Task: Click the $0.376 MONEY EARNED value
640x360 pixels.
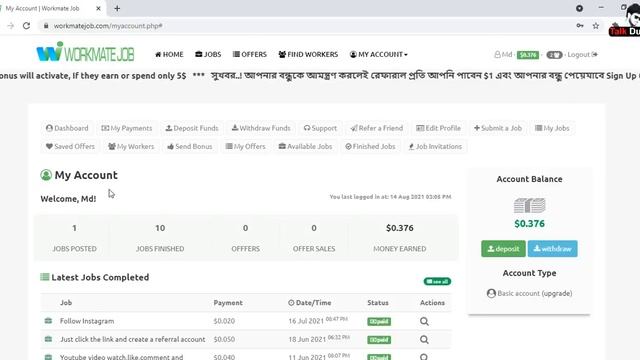Action: click(x=400, y=228)
